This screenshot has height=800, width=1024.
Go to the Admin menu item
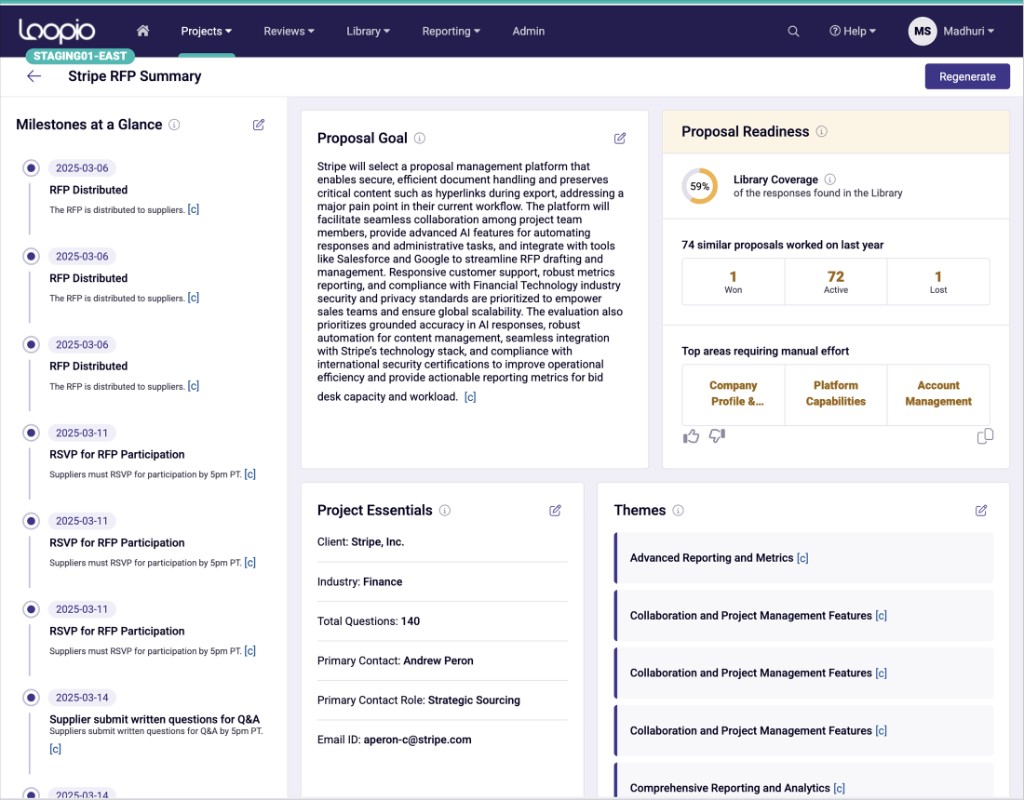(x=528, y=31)
